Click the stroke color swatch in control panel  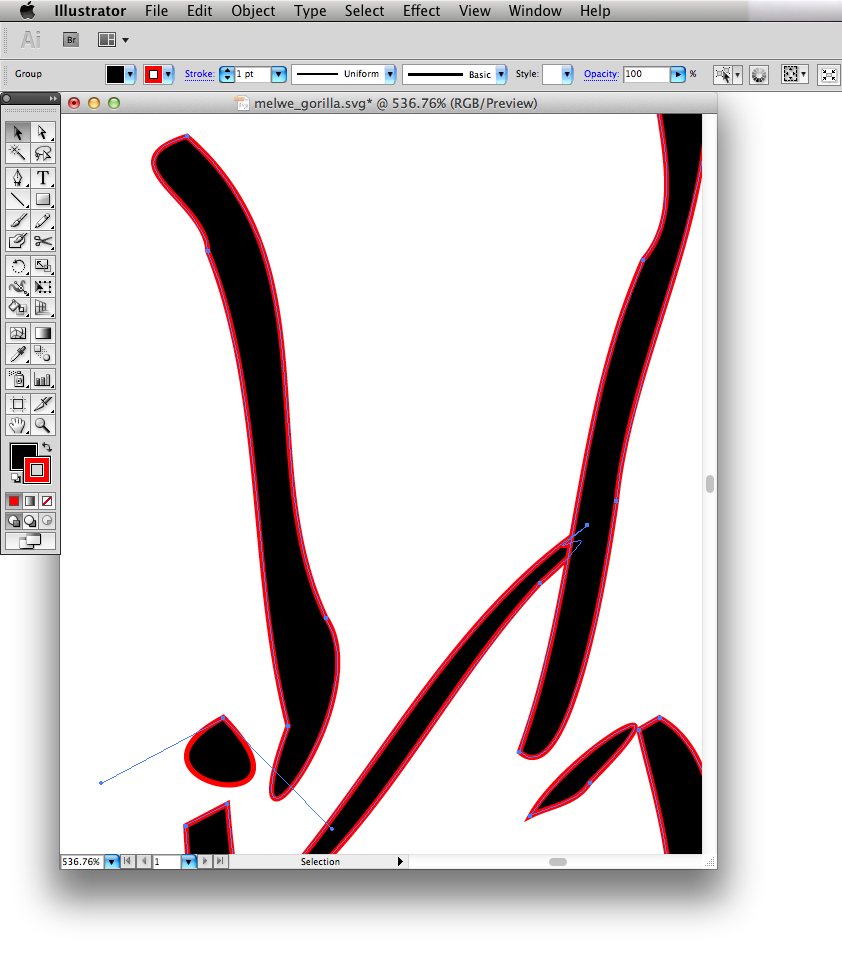click(152, 74)
